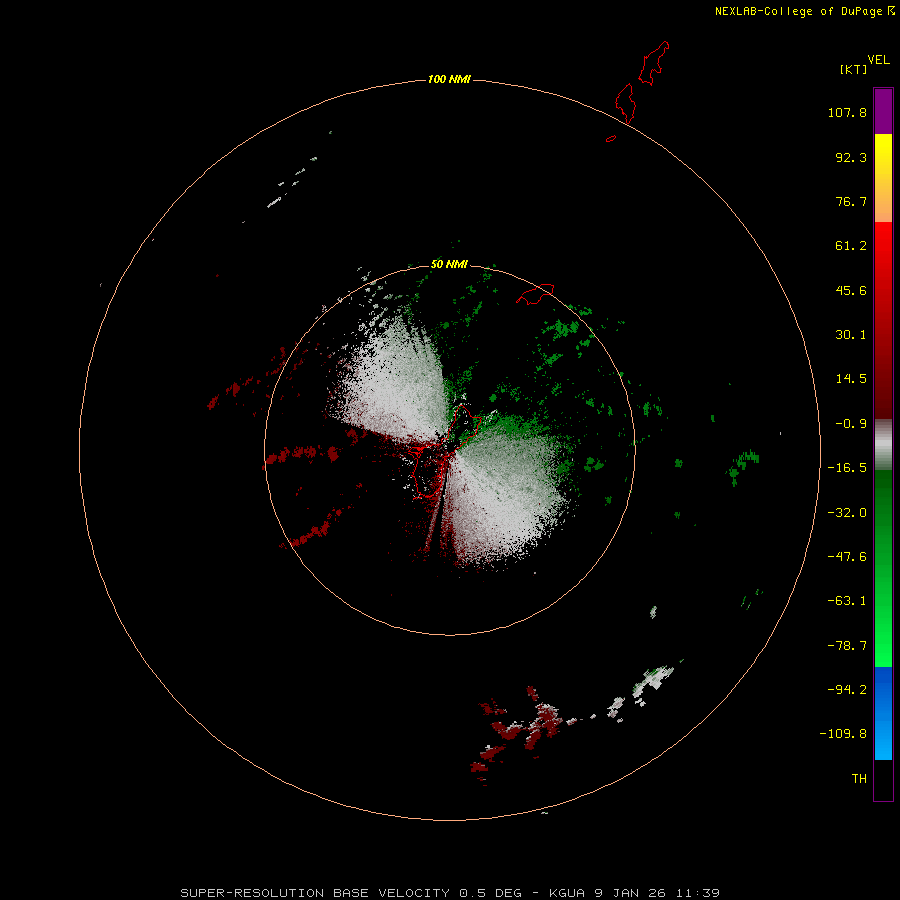This screenshot has height=900, width=900.
Task: Click the -109.8 legend value
Action: [x=843, y=734]
